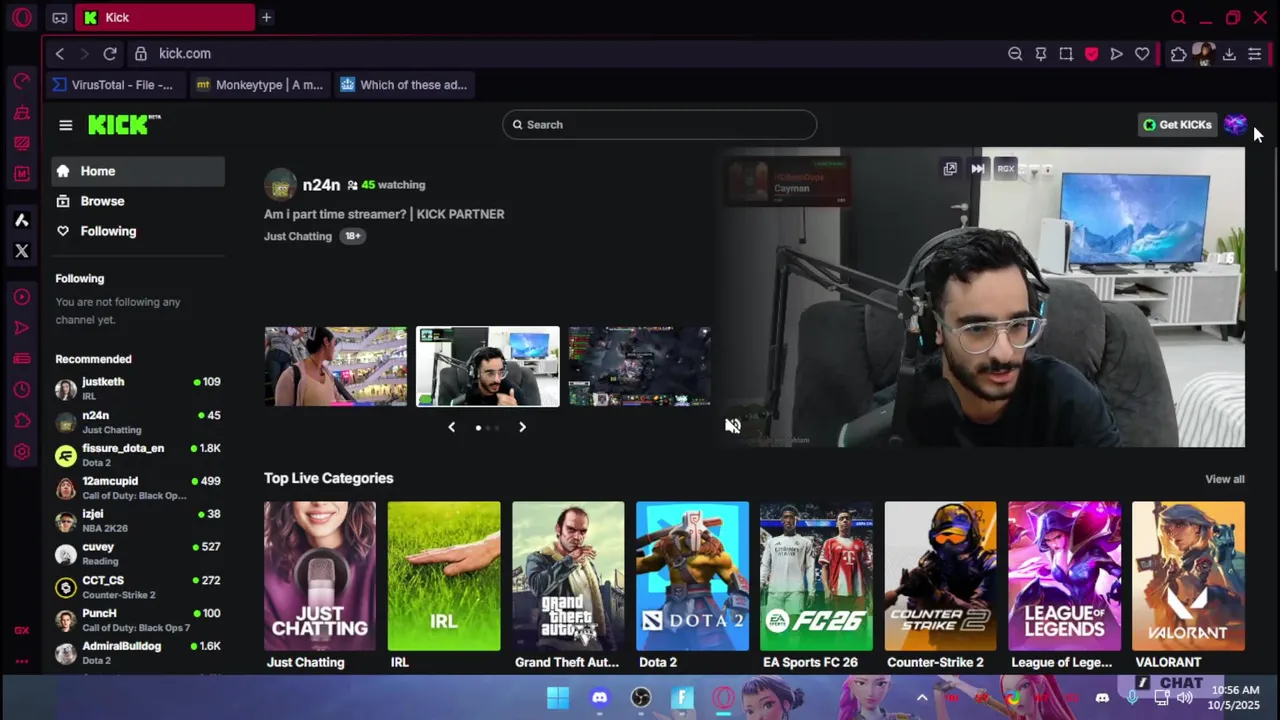This screenshot has width=1280, height=720.
Task: Open View all live categories
Action: coord(1225,479)
